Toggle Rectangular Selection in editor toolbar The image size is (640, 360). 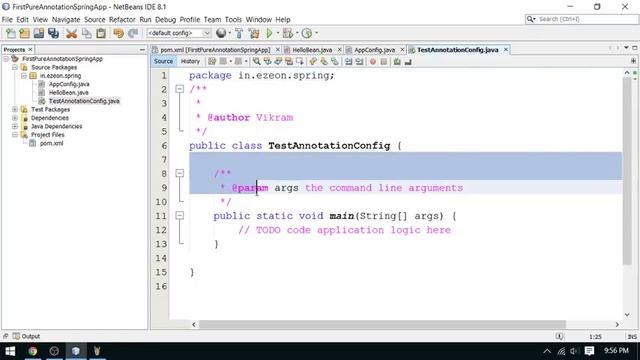300,62
